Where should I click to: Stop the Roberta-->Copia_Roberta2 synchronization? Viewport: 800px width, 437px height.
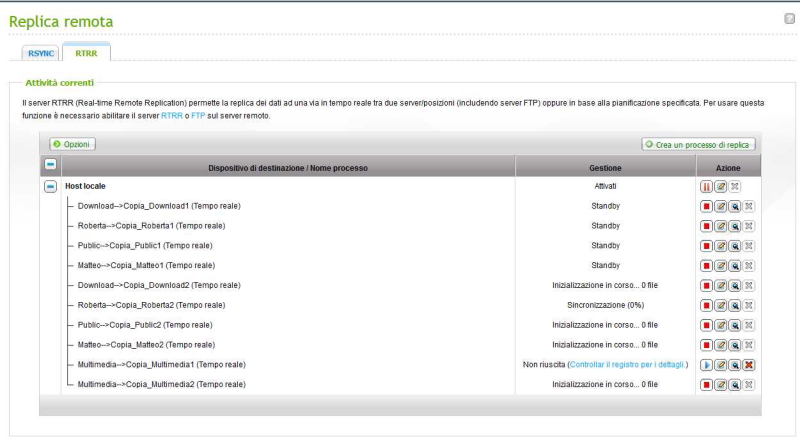[x=706, y=305]
